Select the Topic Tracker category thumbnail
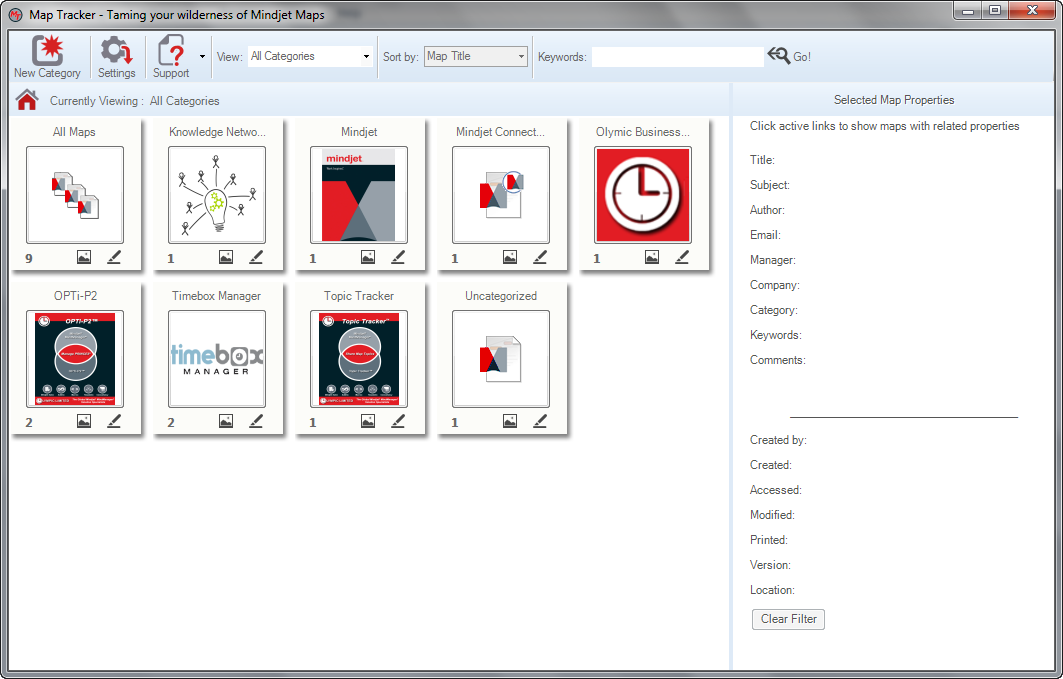Image resolution: width=1063 pixels, height=679 pixels. click(x=359, y=359)
